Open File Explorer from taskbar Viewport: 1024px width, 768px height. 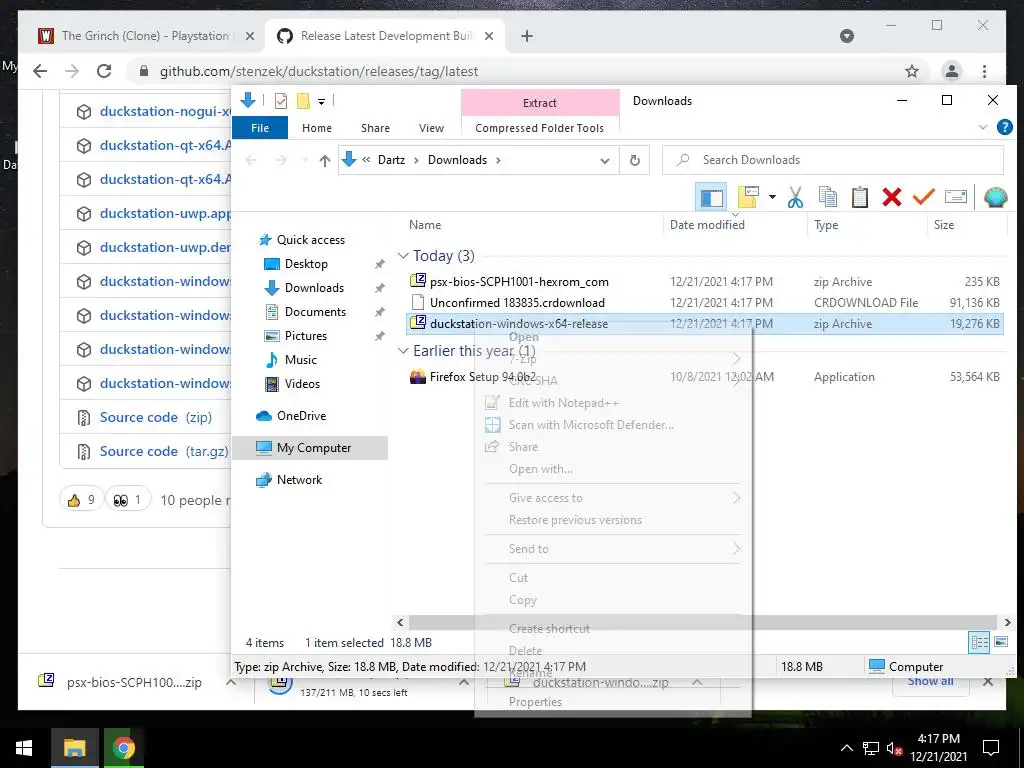(x=75, y=748)
